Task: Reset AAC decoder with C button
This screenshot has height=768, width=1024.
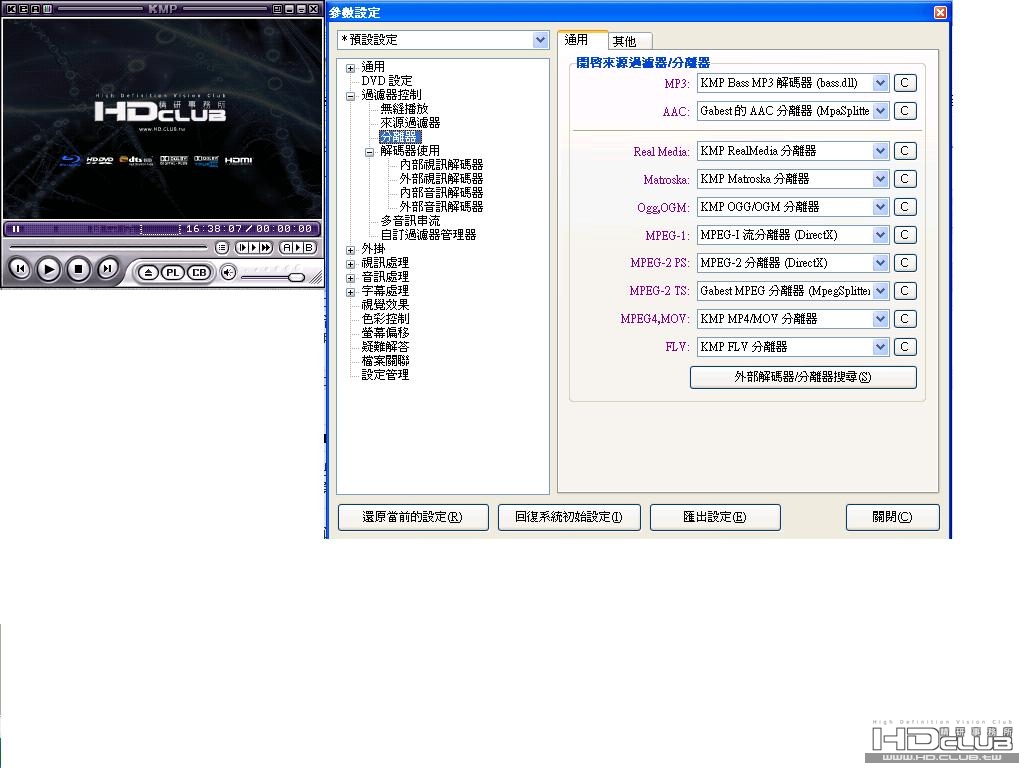Action: [904, 111]
